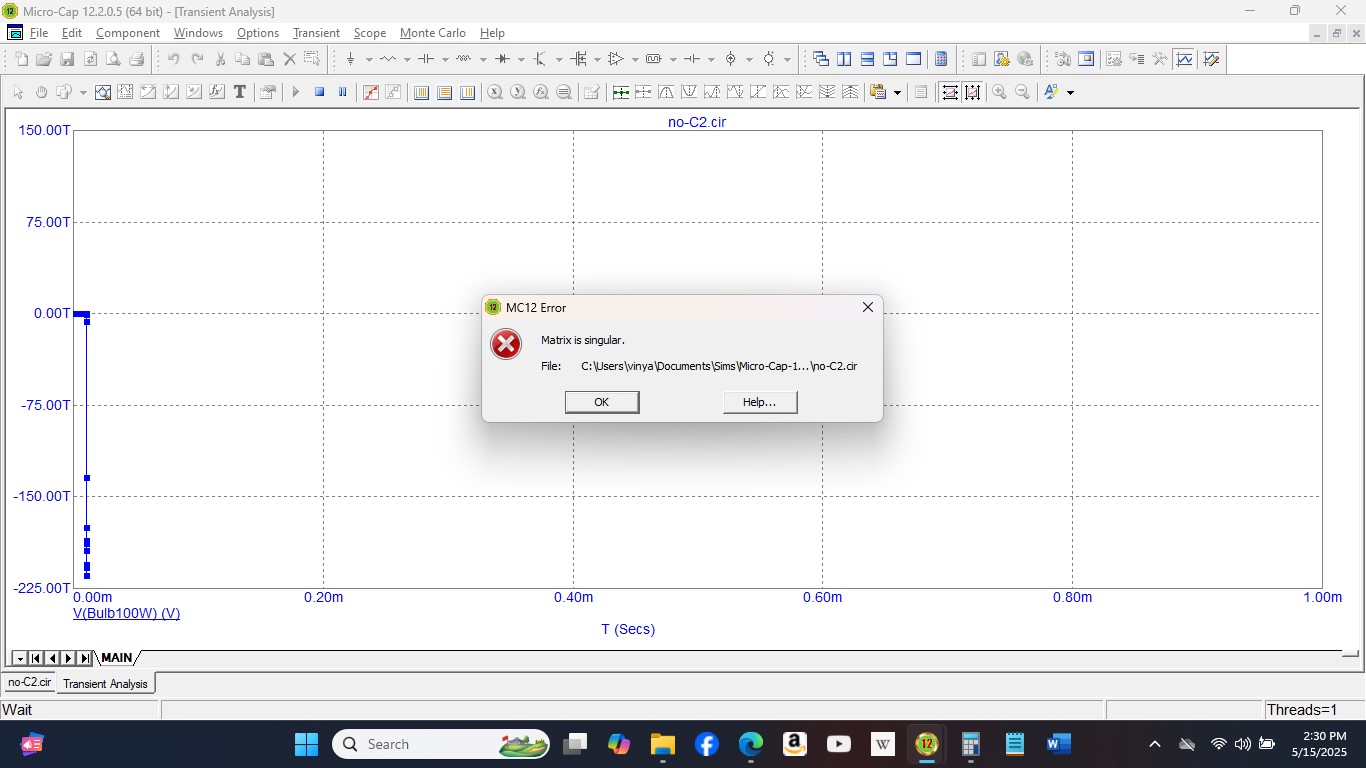Expand the resistor component dropdown arrow
This screenshot has height=768, width=1366.
[407, 60]
